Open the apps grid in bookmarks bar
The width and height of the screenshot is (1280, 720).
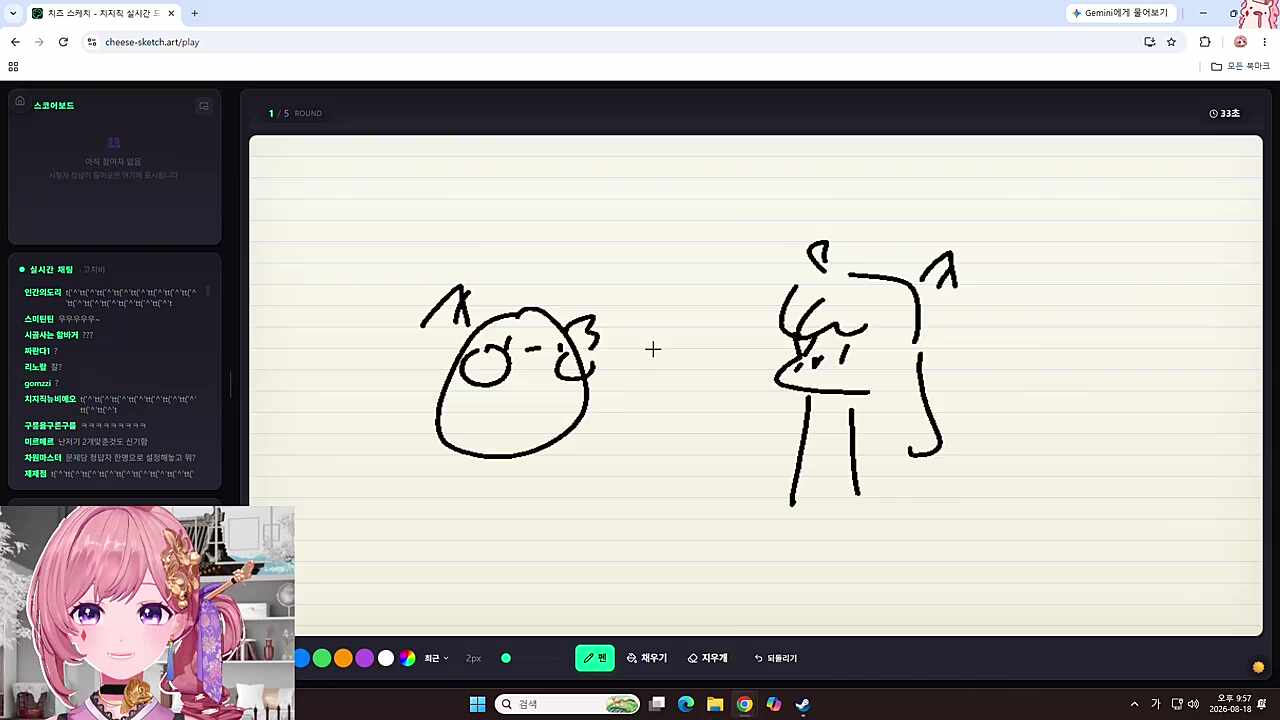click(13, 66)
